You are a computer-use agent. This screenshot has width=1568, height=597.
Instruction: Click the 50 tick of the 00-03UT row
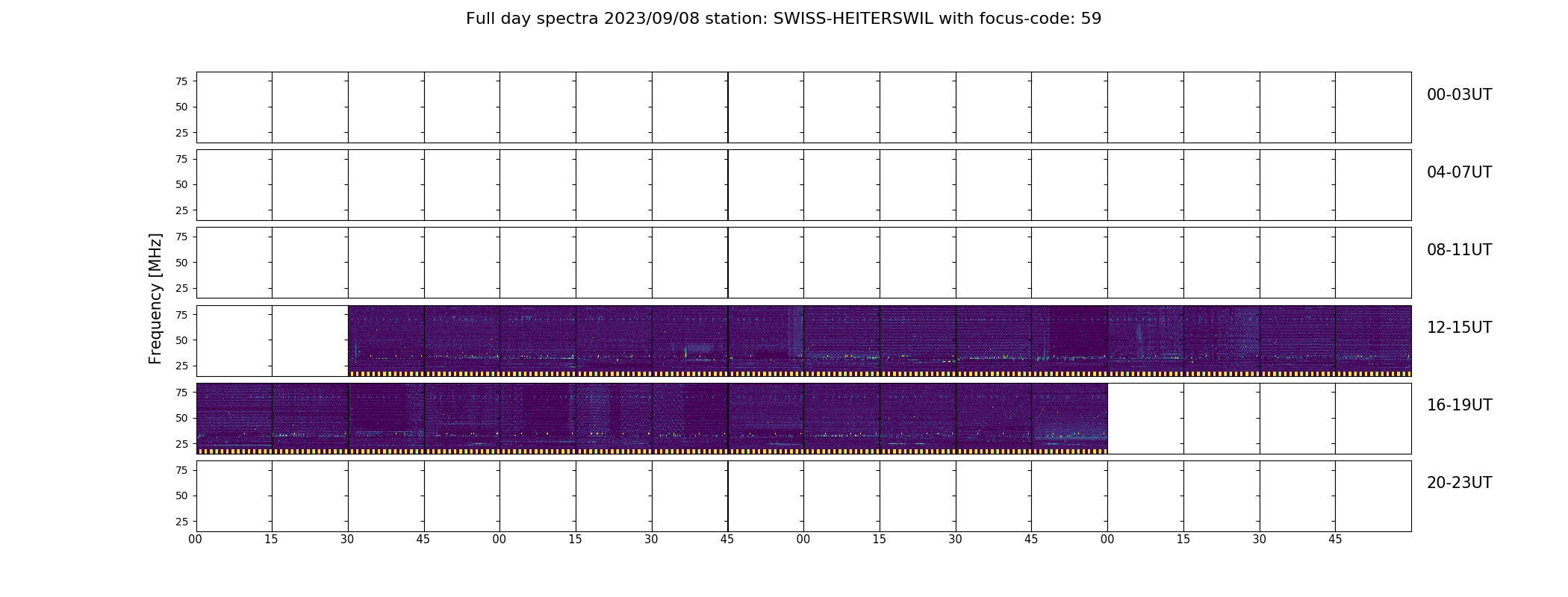point(181,107)
